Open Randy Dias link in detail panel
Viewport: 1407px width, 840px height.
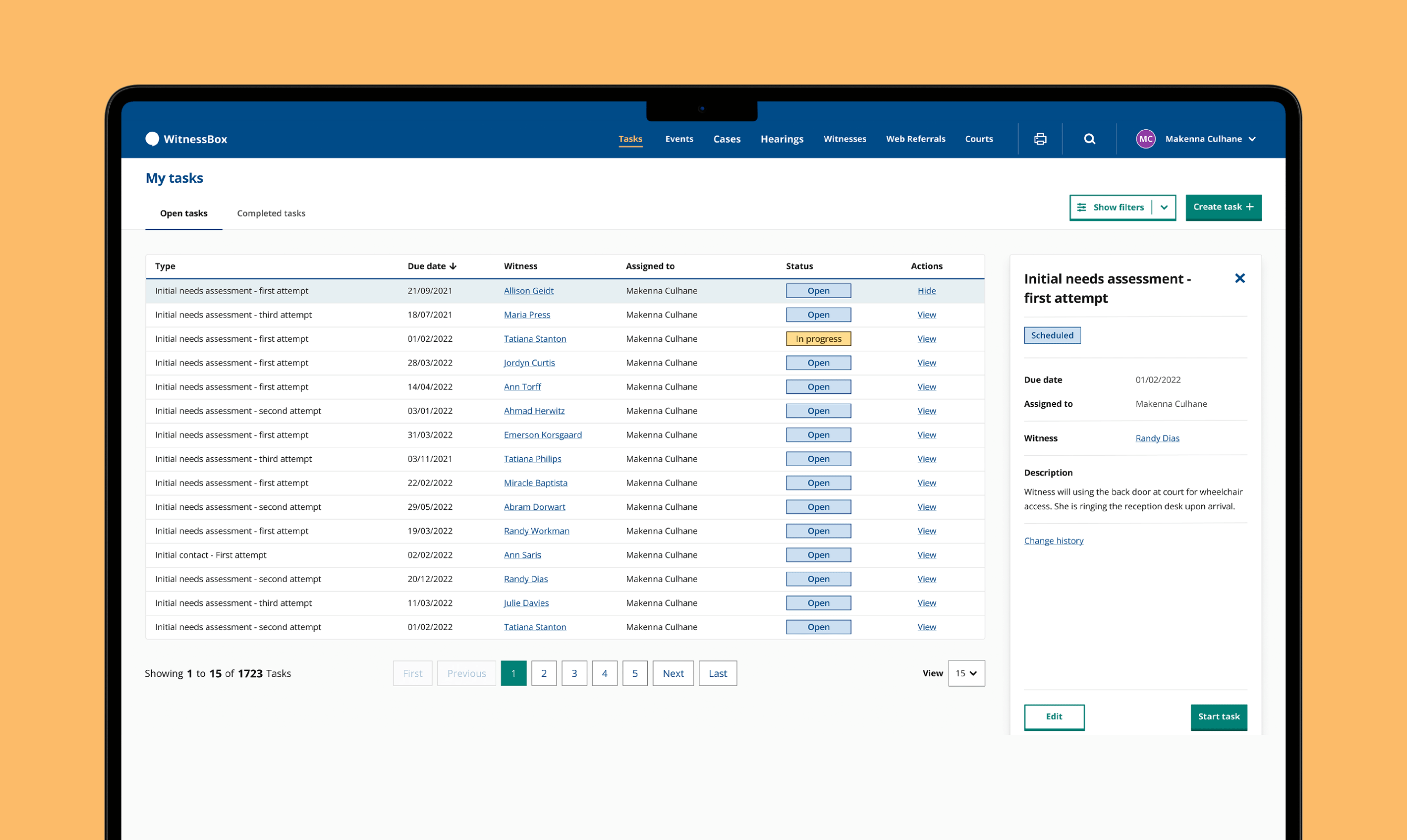pos(1158,439)
